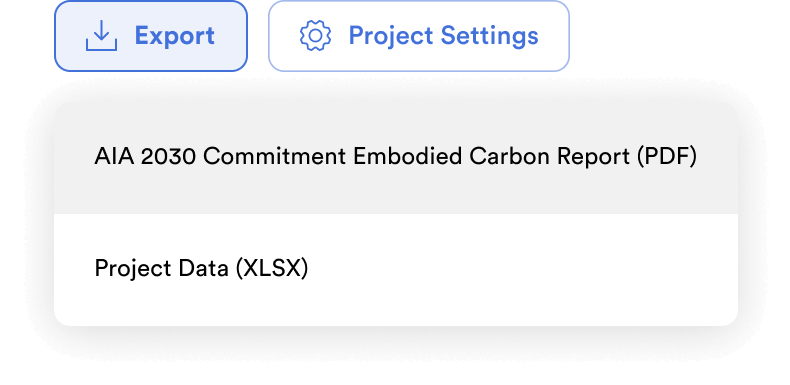
Task: Toggle the blue-highlighted Export button
Action: click(151, 36)
